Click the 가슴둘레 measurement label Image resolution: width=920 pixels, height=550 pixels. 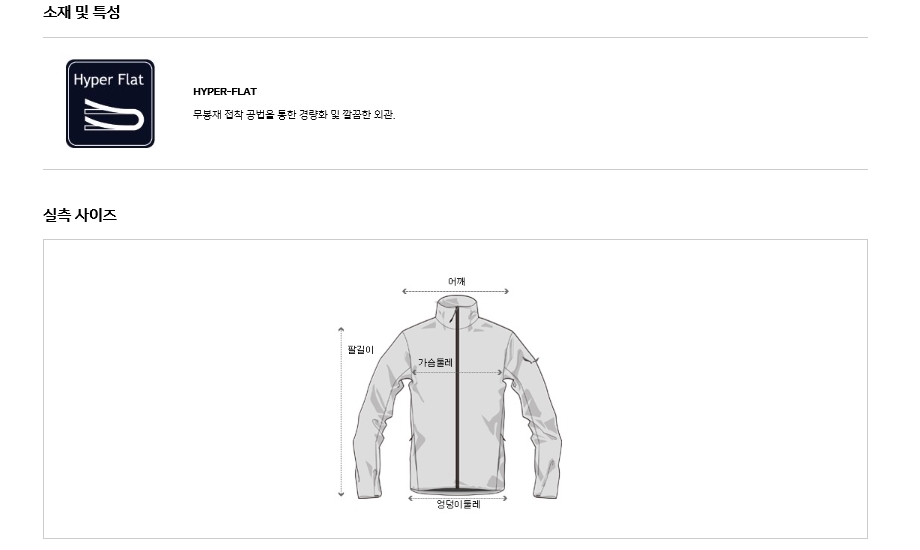(x=435, y=362)
